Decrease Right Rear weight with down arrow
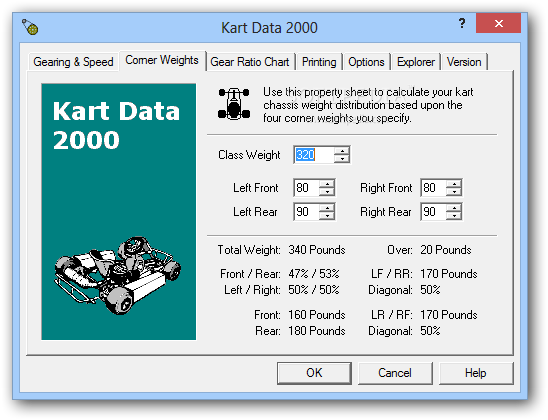548x420 pixels. [x=454, y=216]
